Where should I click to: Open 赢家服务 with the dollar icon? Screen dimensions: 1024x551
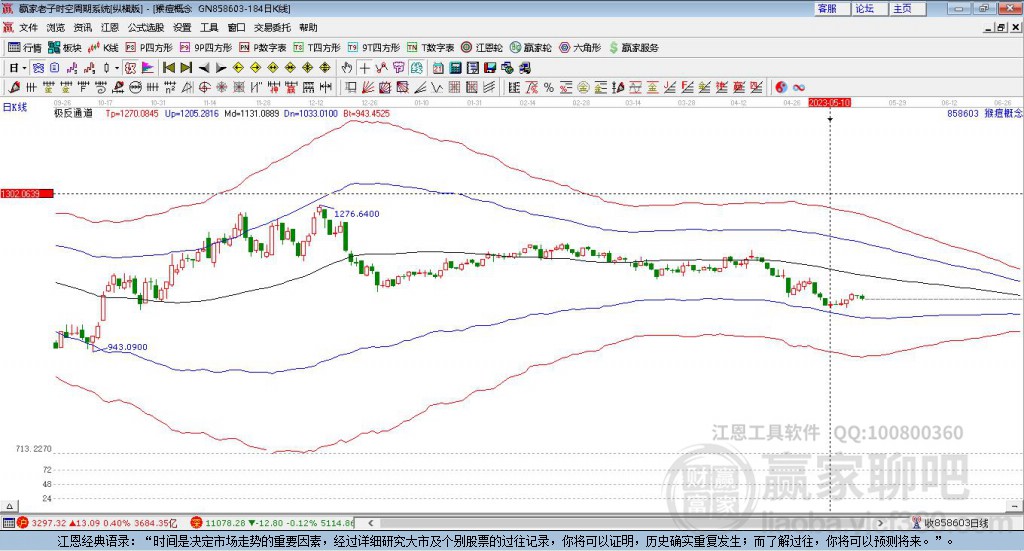[x=633, y=48]
